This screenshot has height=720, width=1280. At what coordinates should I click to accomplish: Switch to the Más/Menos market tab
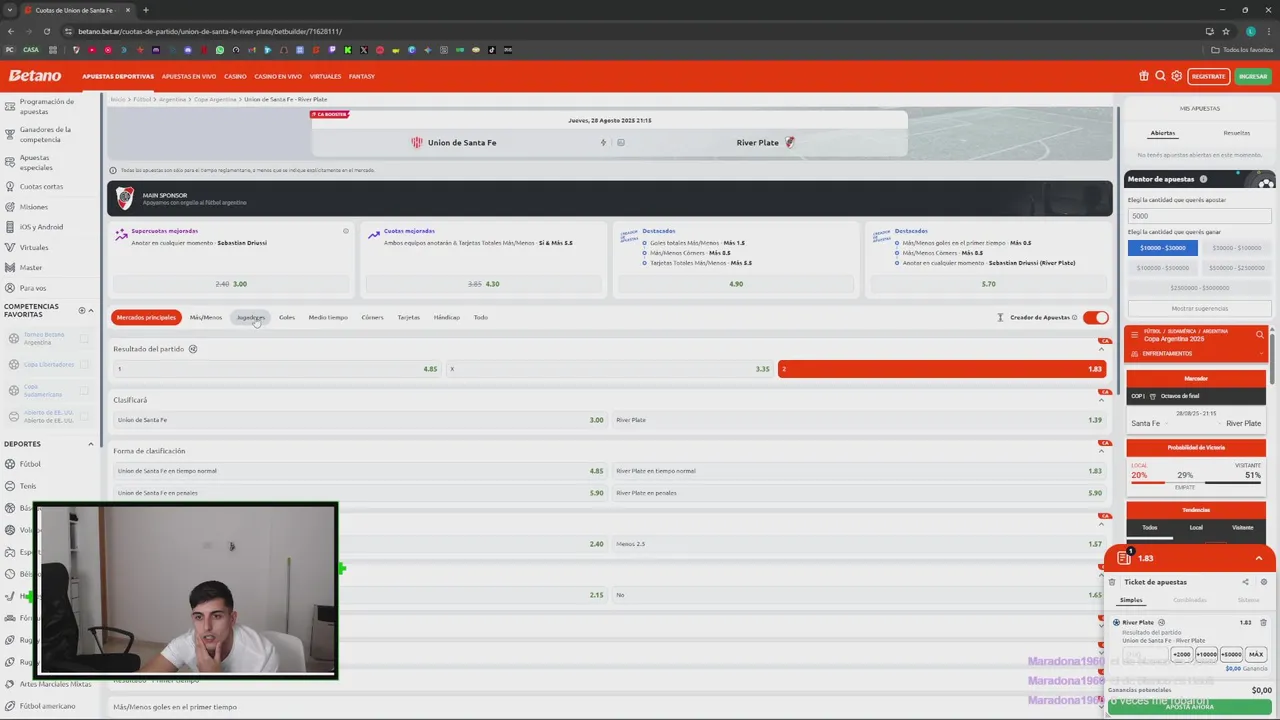[x=206, y=317]
